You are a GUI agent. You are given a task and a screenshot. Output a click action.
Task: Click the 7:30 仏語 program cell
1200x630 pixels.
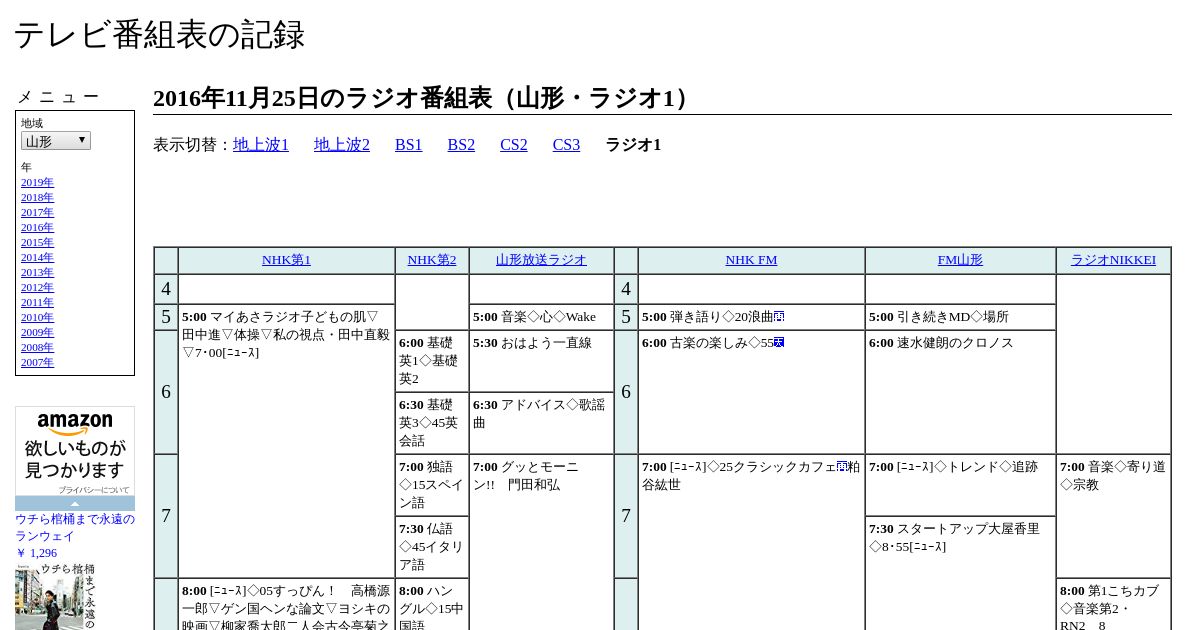[x=432, y=547]
